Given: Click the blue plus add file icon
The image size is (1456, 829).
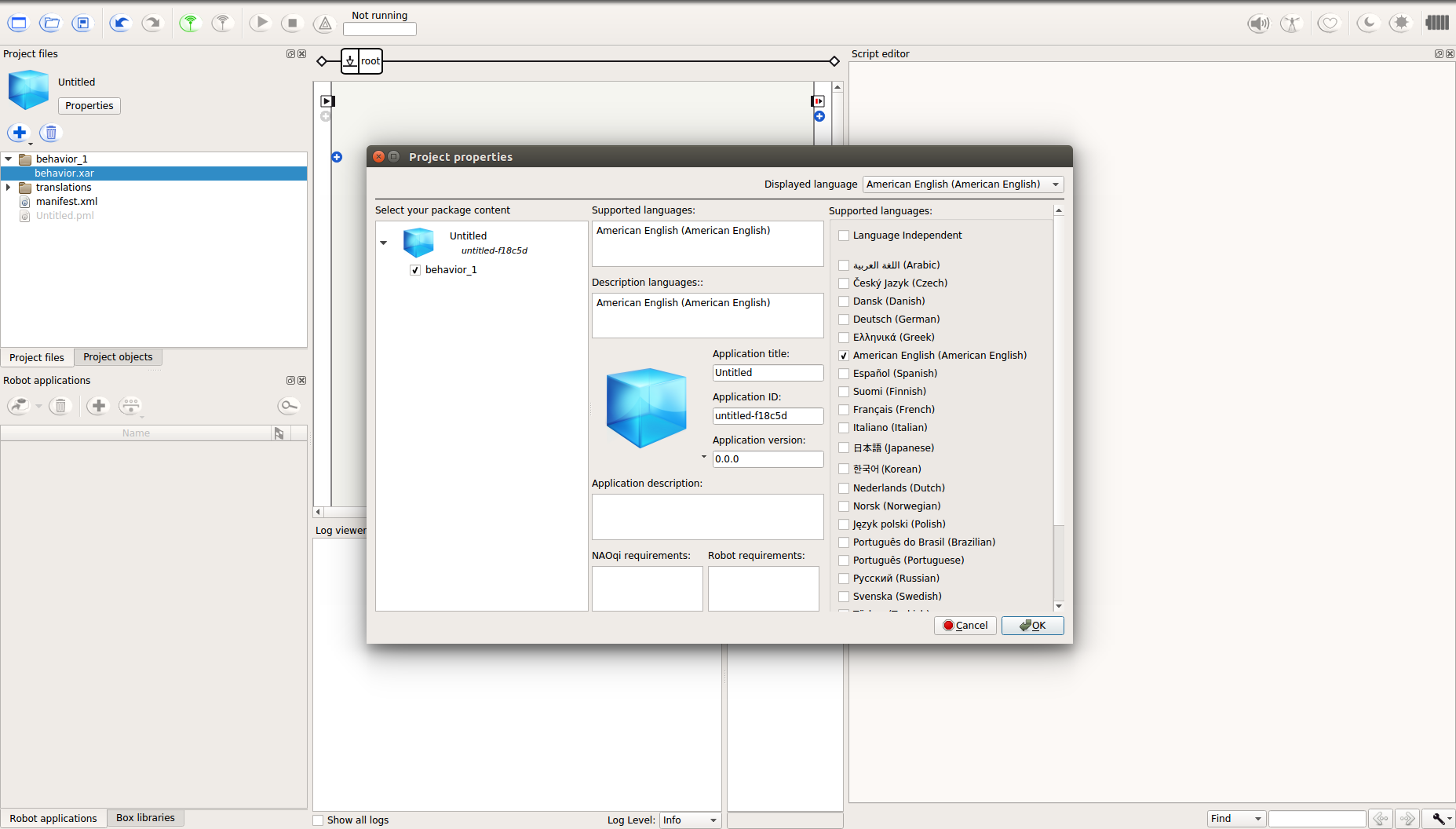Looking at the screenshot, I should [x=20, y=133].
